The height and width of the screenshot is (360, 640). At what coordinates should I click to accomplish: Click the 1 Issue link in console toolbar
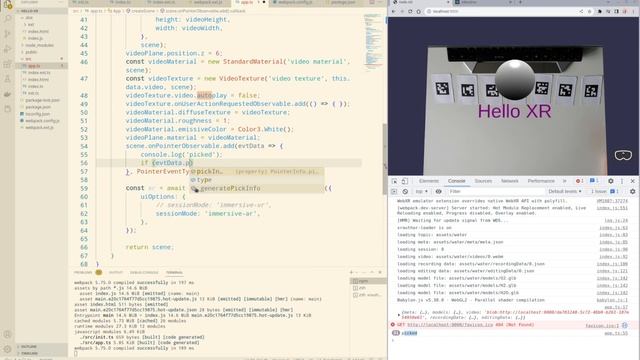click(x=604, y=191)
